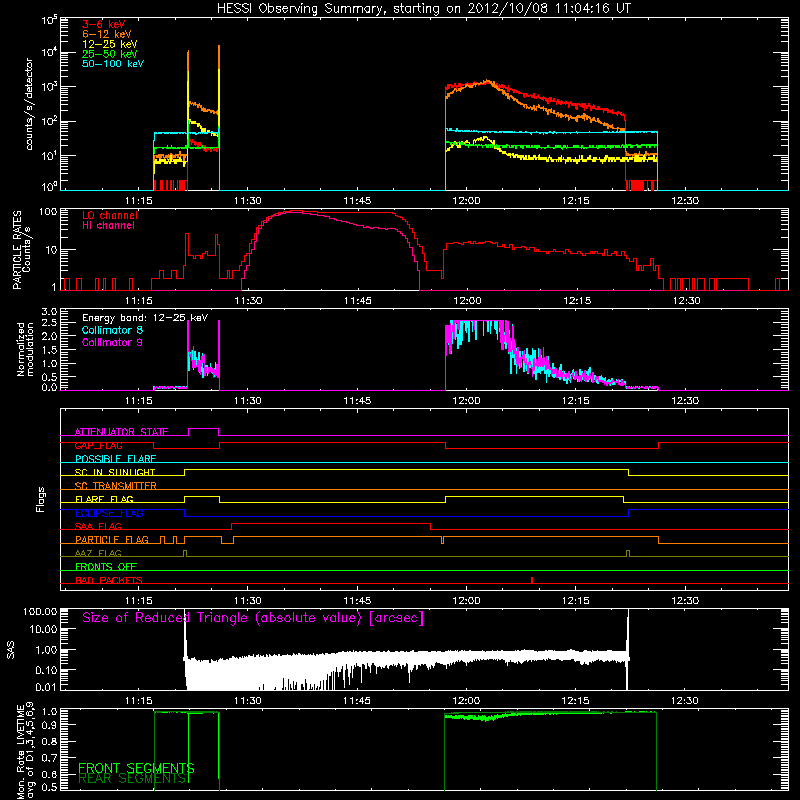Click the SC_IN_SUNLIGHT flag label

tap(115, 472)
